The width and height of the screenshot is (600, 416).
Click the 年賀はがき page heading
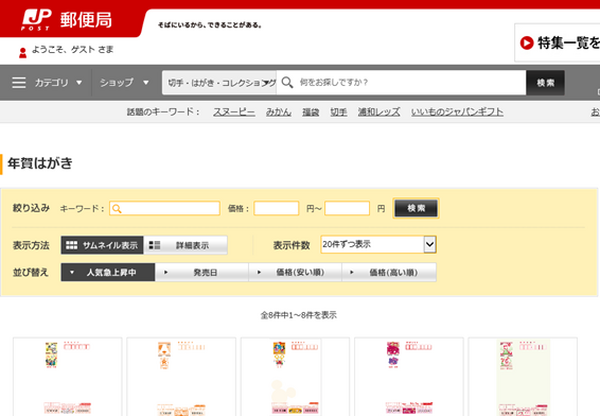40,163
